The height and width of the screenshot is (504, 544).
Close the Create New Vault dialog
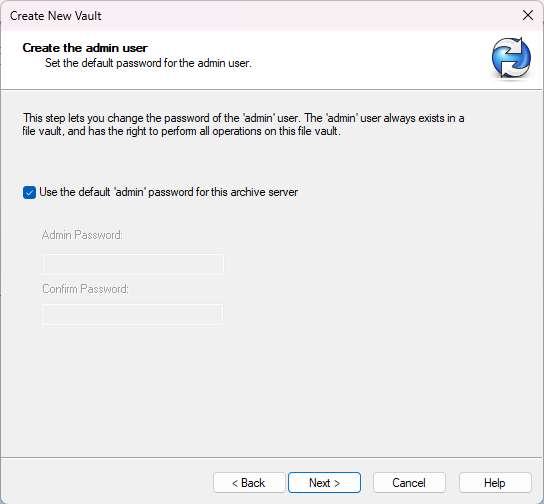(528, 15)
